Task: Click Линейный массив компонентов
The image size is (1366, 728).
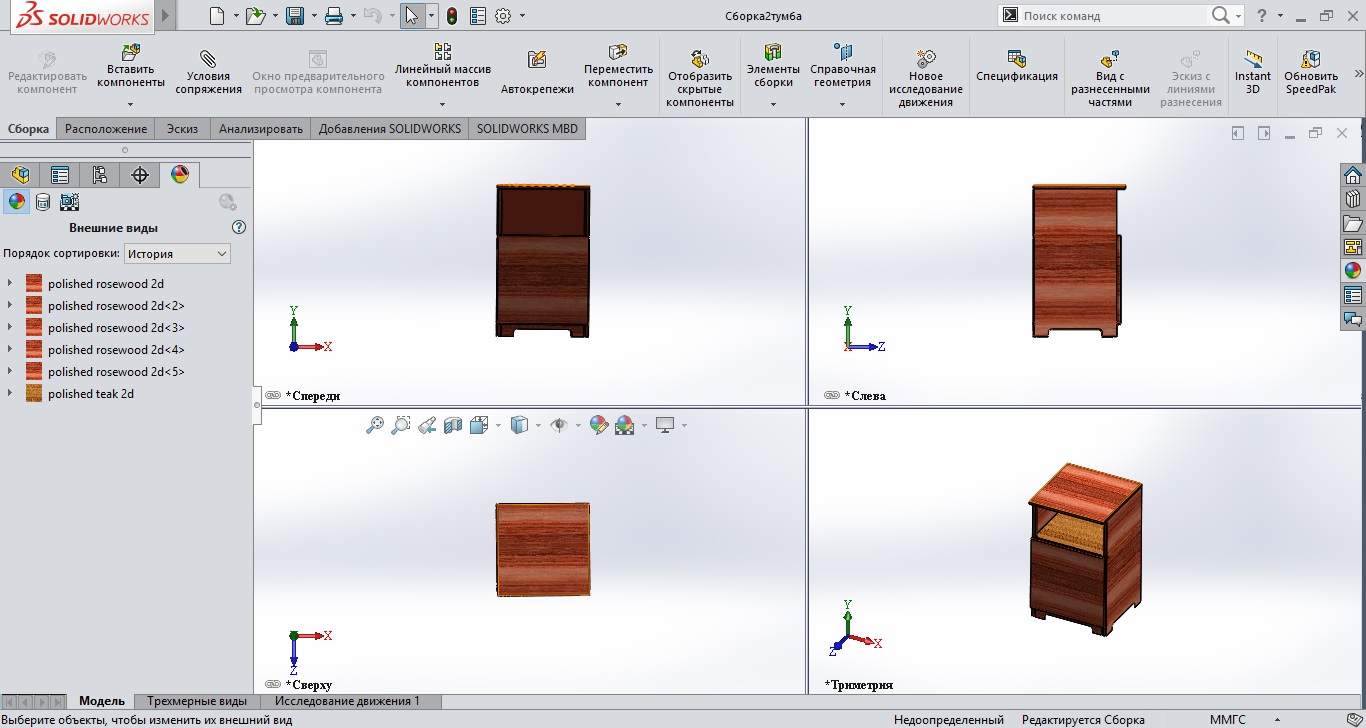Action: coord(443,66)
